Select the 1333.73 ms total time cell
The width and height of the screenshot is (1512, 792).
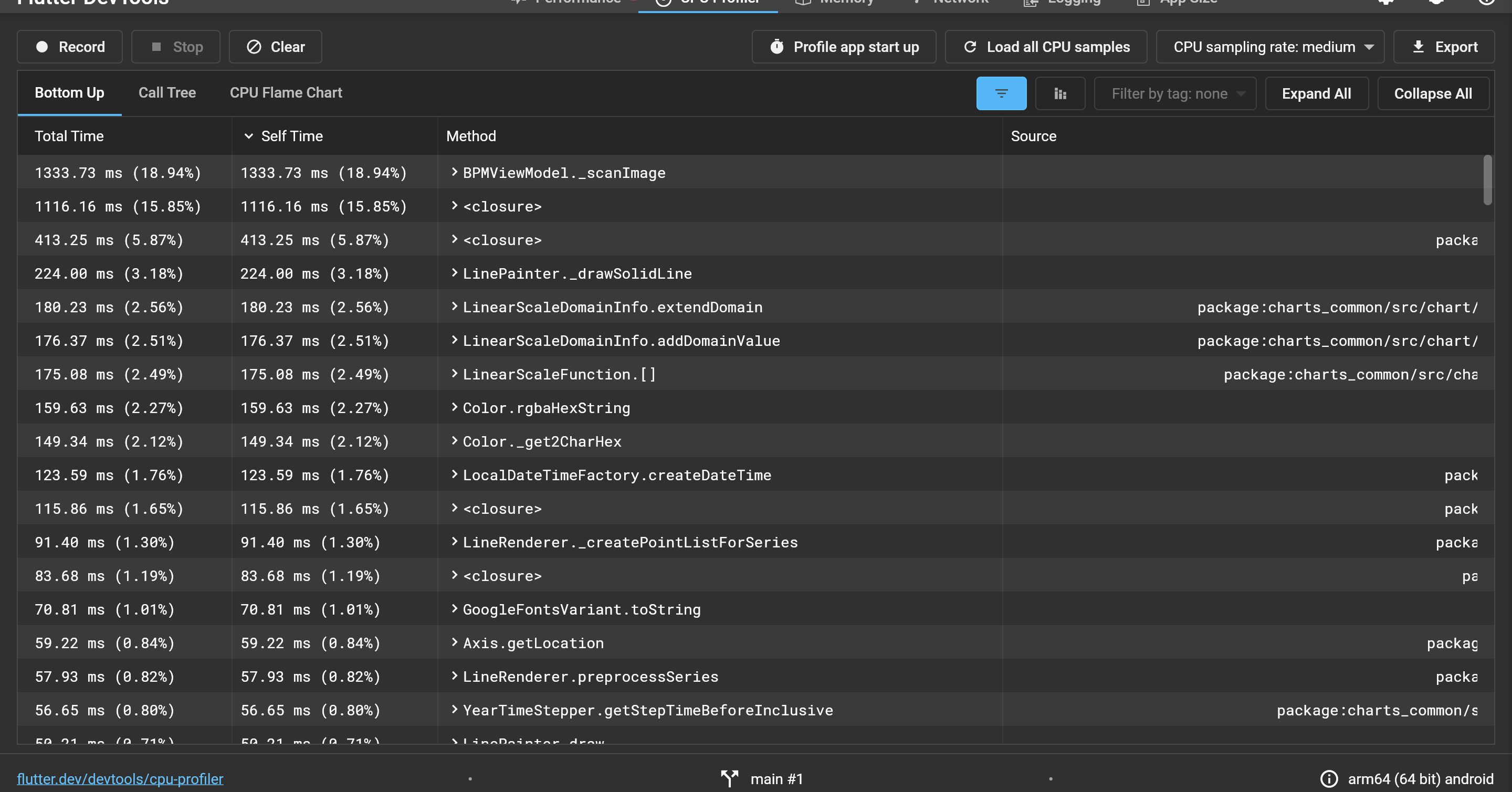point(118,173)
